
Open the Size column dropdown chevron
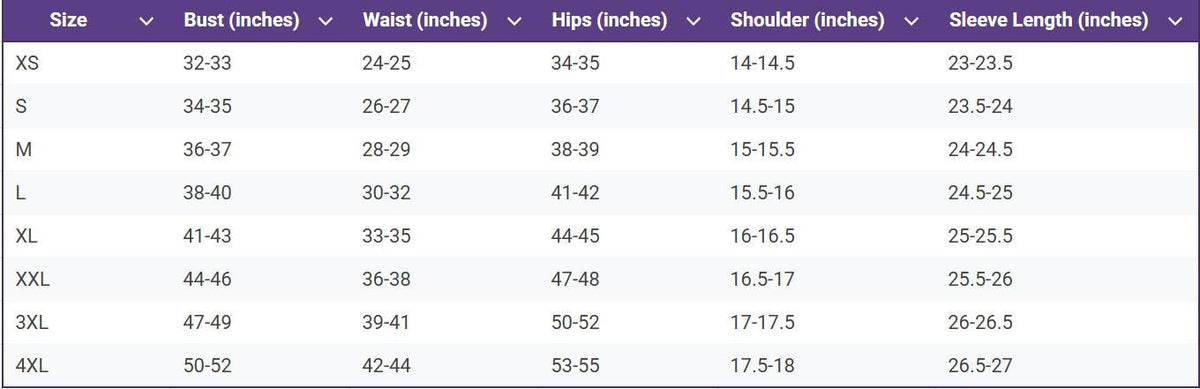[x=146, y=21]
